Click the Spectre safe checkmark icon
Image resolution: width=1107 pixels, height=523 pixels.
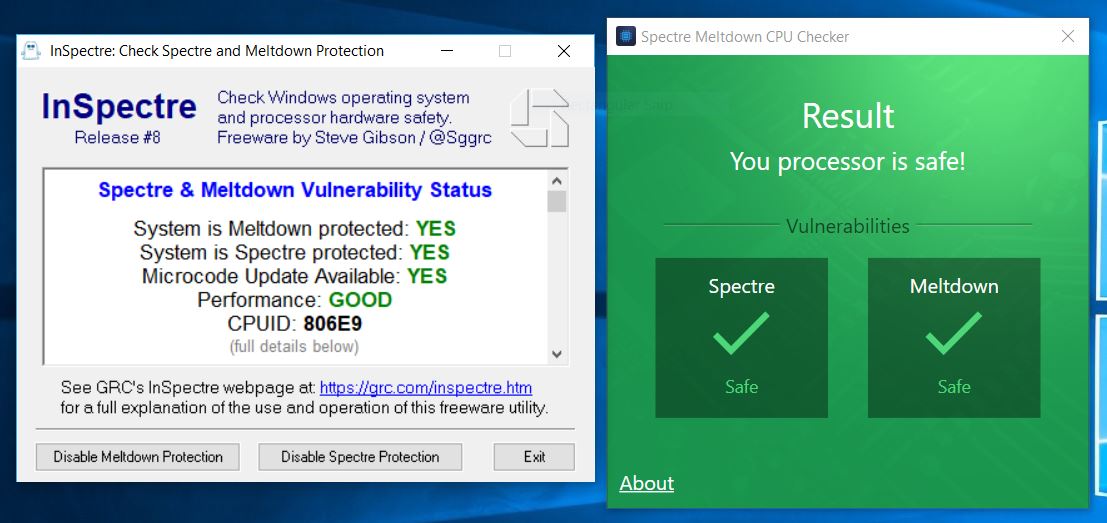(741, 333)
